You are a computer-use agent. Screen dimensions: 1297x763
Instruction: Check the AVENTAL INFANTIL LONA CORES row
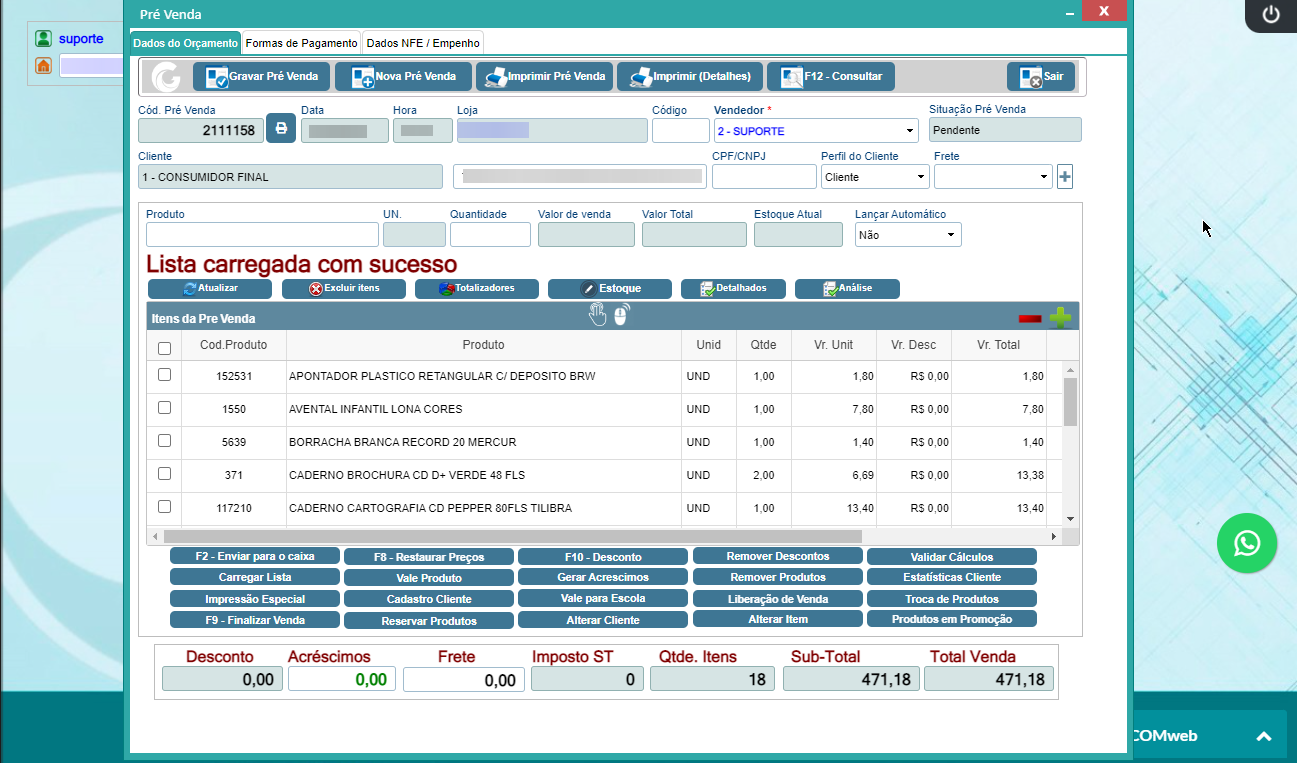(165, 408)
